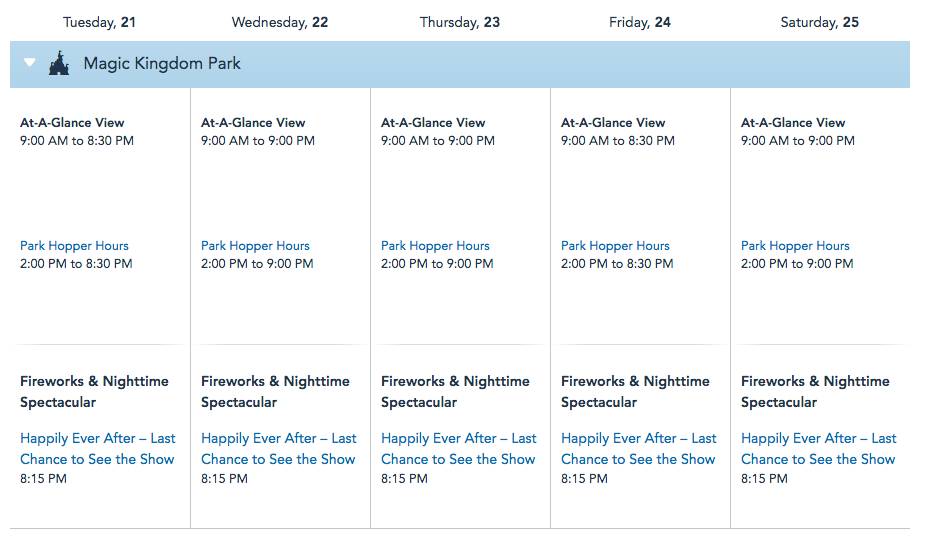The height and width of the screenshot is (535, 926).
Task: Open Tuesday's Park Hopper Hours link
Action: pos(74,246)
